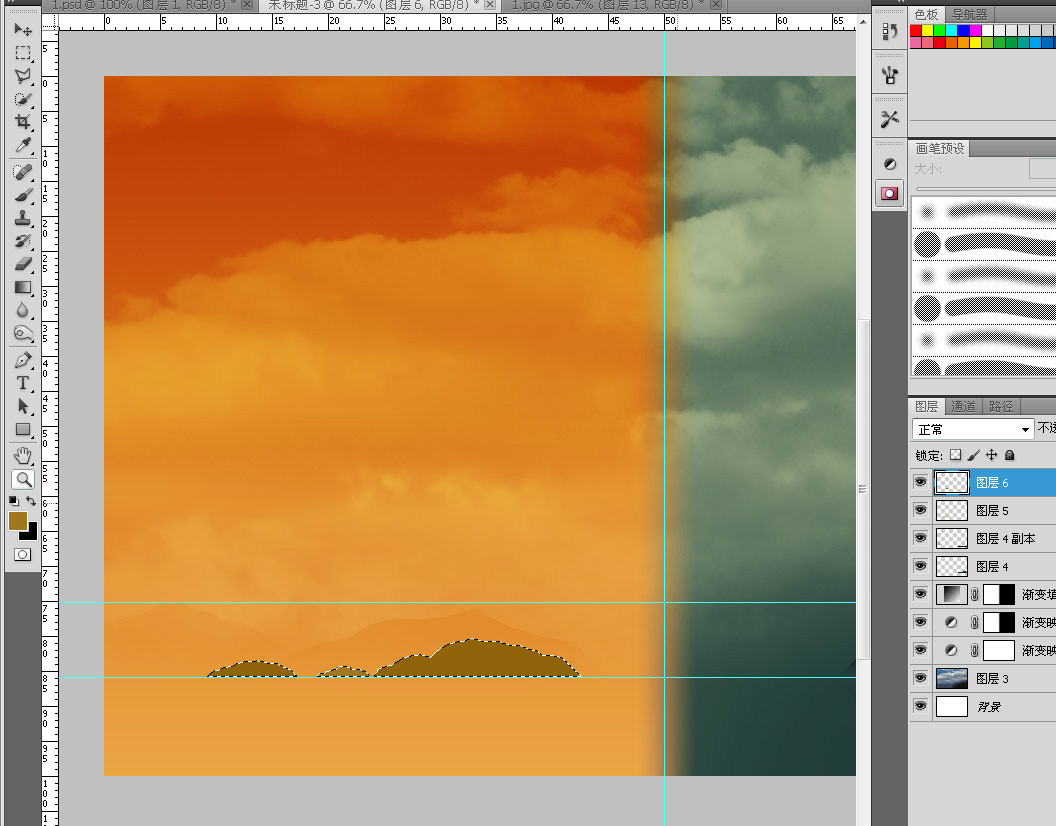Toggle lock position
Viewport: 1056px width, 826px height.
(x=991, y=455)
